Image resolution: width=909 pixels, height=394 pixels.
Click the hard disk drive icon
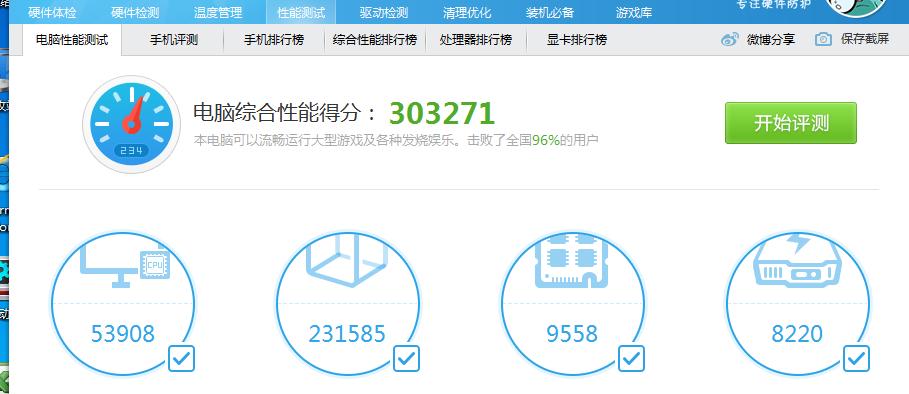click(x=797, y=261)
